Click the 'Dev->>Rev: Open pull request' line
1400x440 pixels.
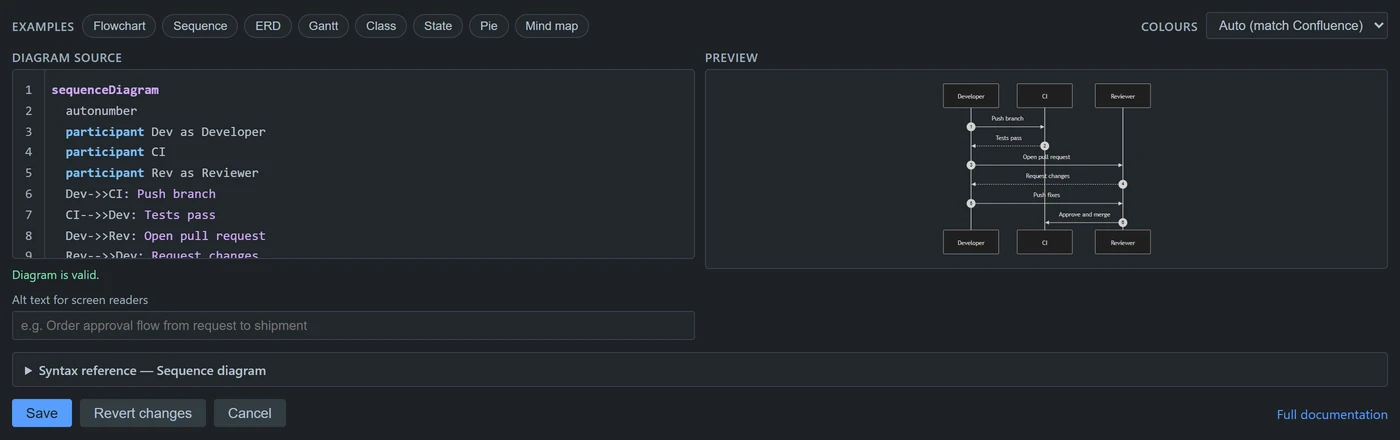(x=166, y=236)
